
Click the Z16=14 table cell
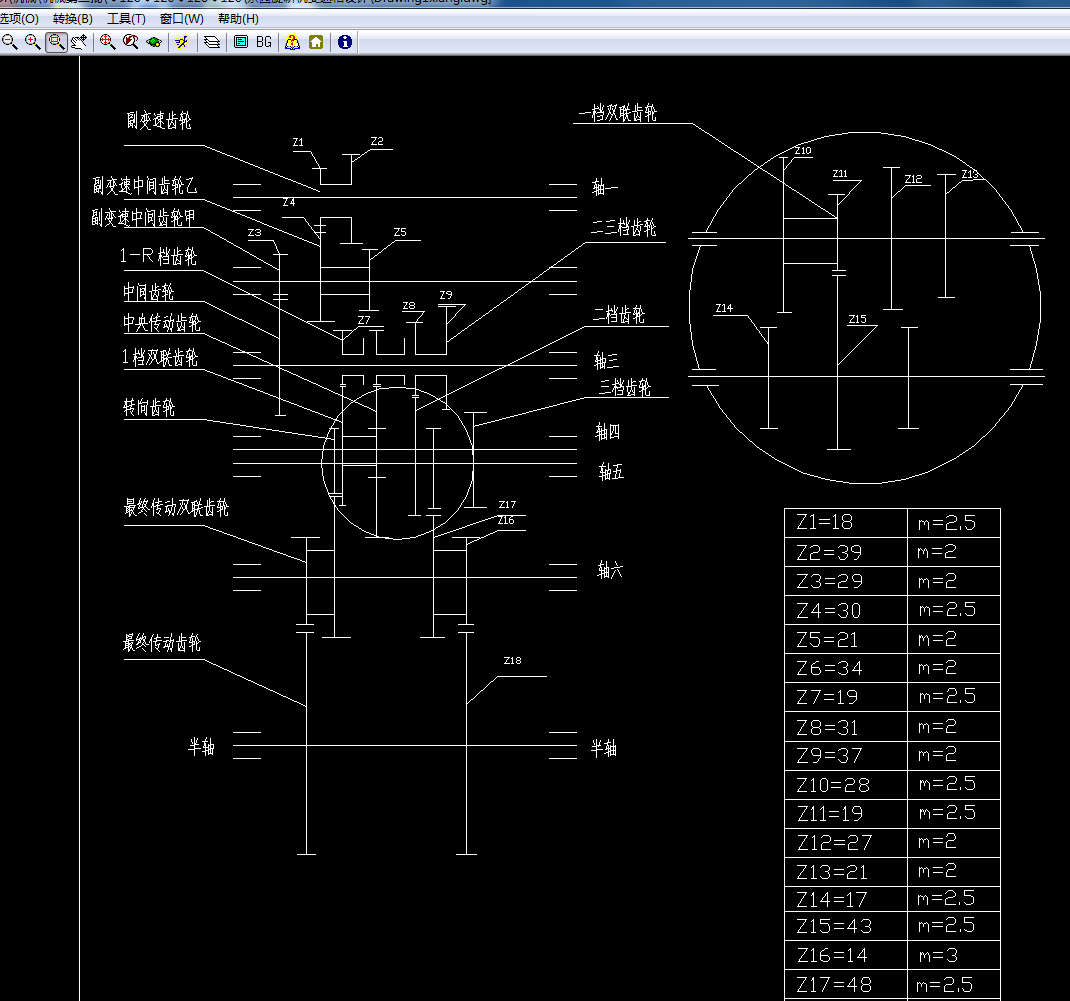(845, 955)
